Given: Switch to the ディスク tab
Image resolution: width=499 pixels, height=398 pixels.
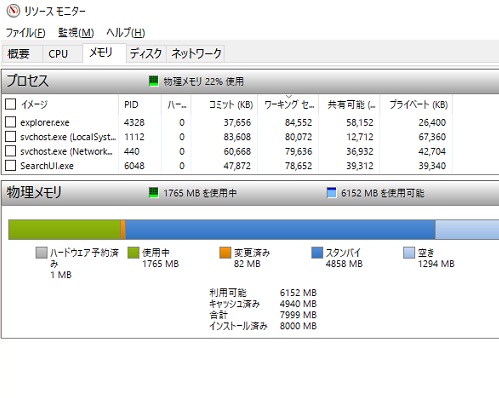Looking at the screenshot, I should point(146,54).
